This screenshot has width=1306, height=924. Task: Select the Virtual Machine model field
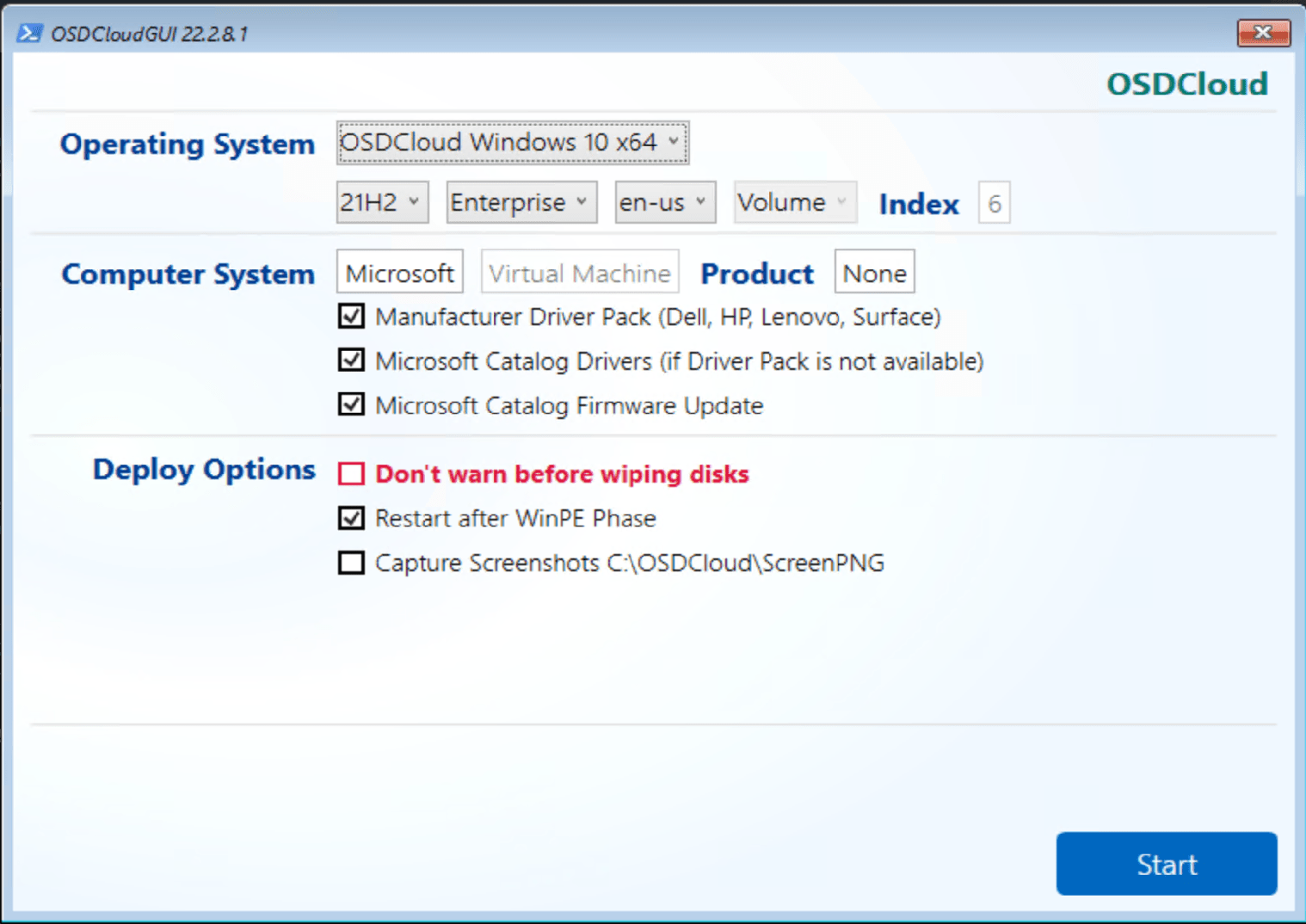(579, 271)
